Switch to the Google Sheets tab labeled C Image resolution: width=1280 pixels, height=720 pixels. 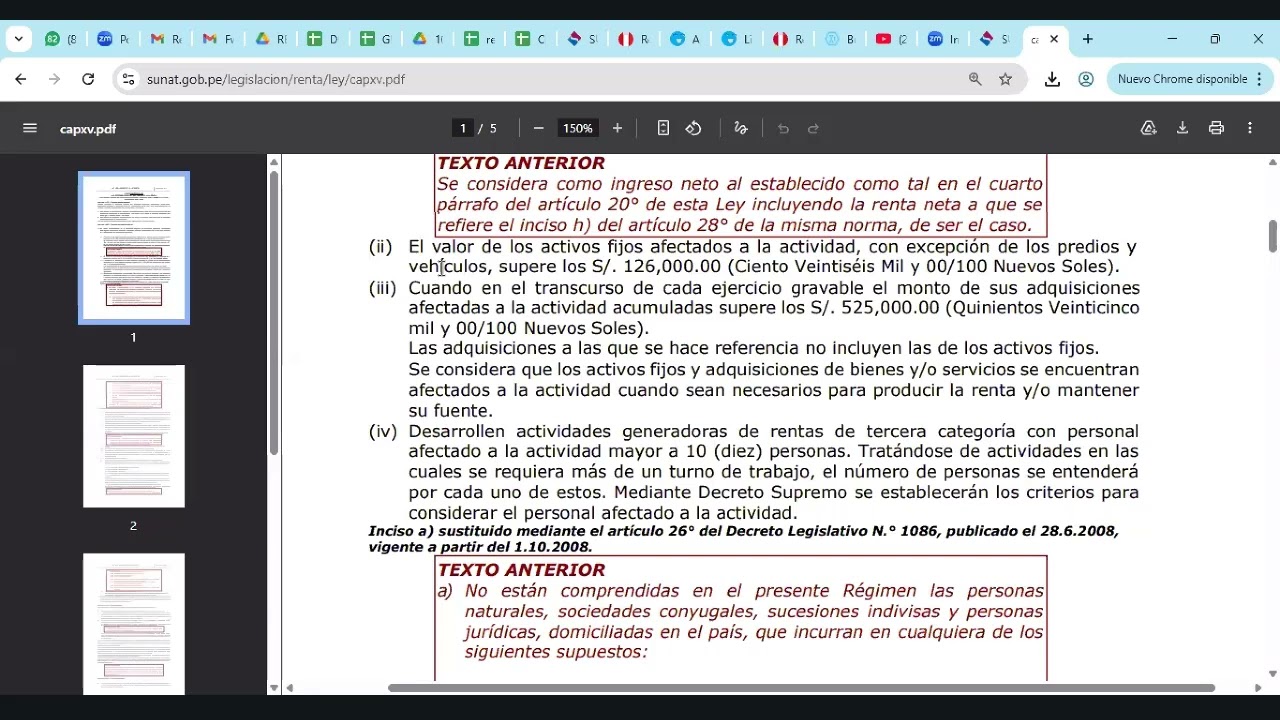[x=530, y=39]
